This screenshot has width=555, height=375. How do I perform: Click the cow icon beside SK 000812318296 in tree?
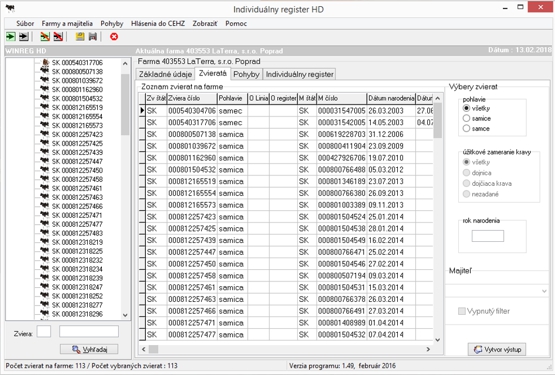tap(44, 314)
